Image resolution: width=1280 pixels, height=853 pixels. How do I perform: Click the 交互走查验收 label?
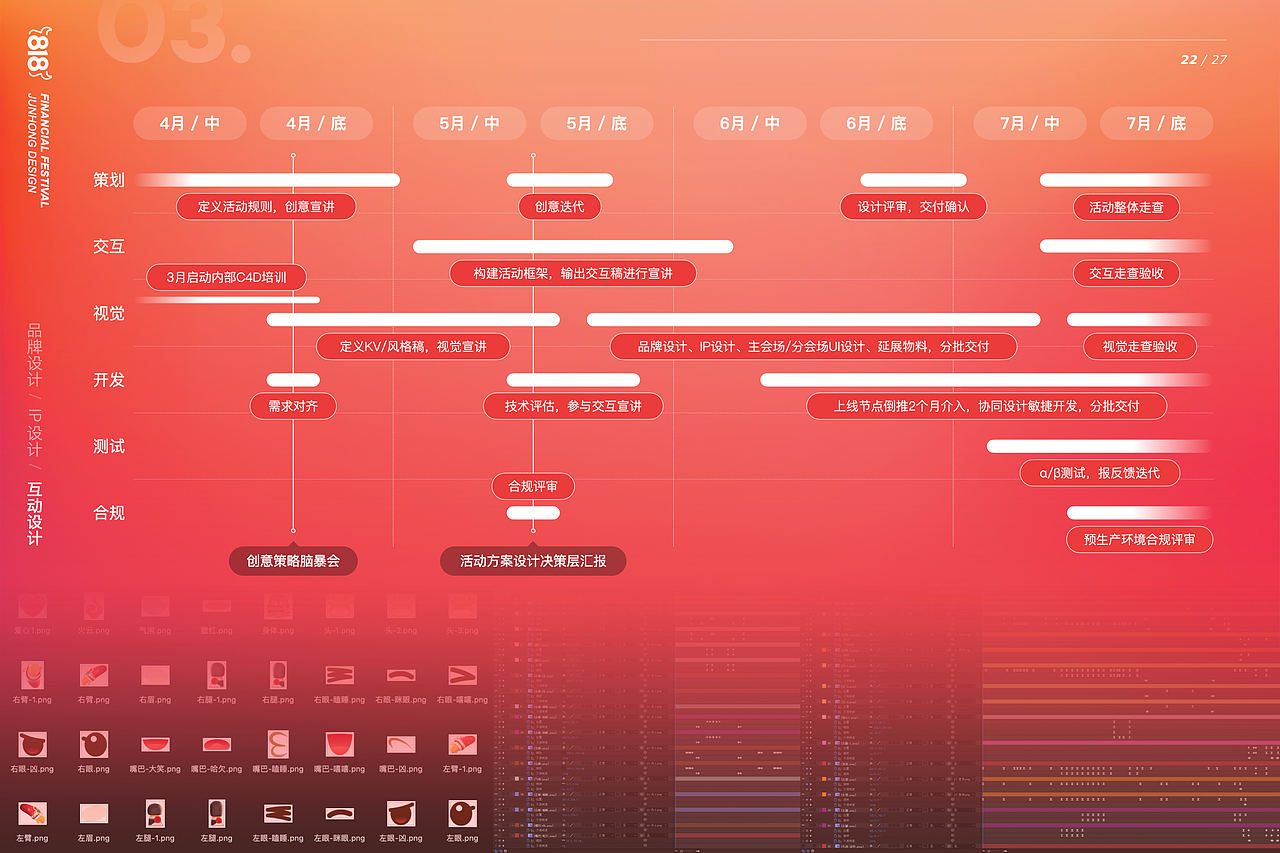1126,273
